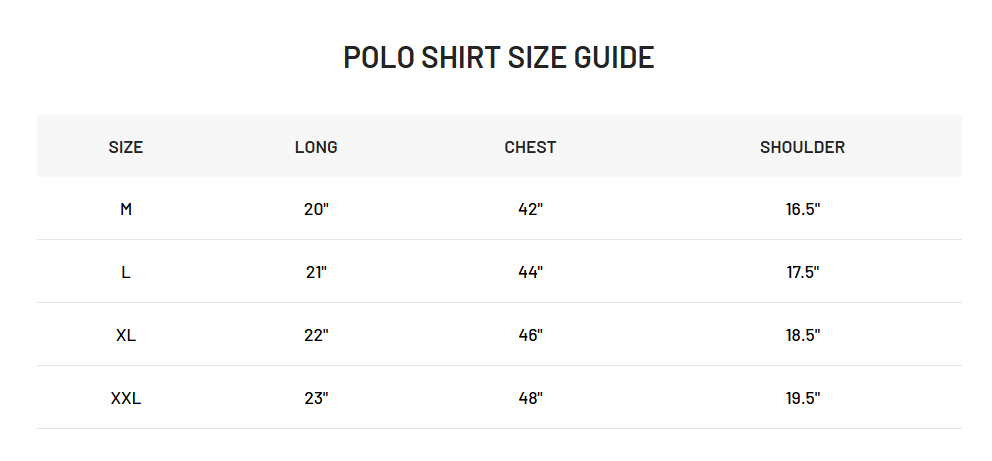Image resolution: width=992 pixels, height=461 pixels.
Task: Click the 23" long value
Action: click(316, 398)
